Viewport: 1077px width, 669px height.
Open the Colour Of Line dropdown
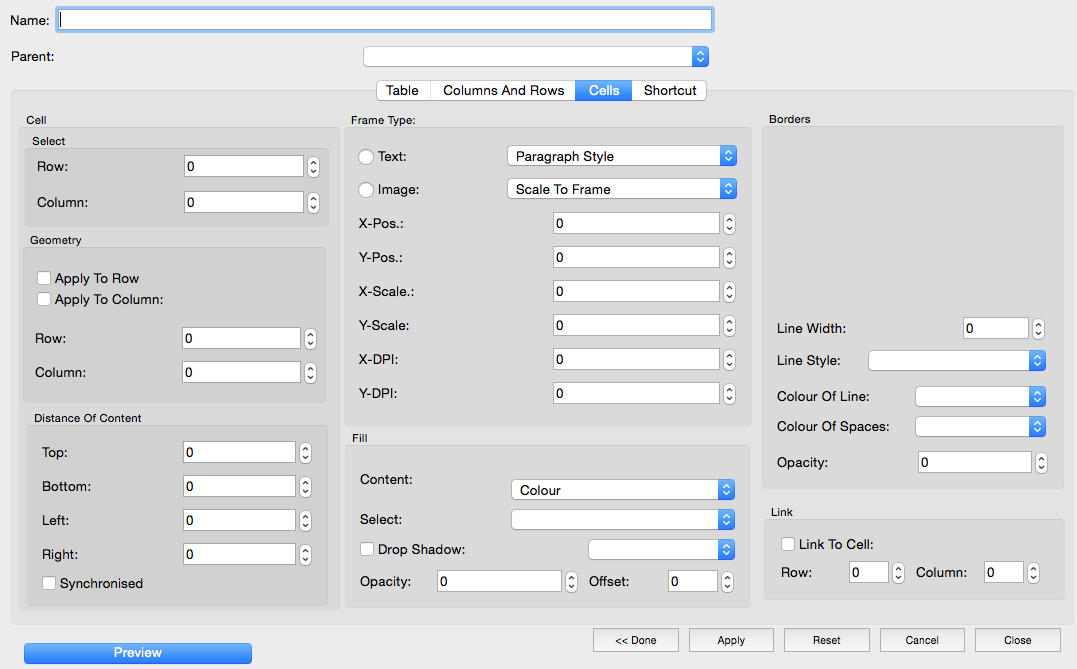[980, 397]
